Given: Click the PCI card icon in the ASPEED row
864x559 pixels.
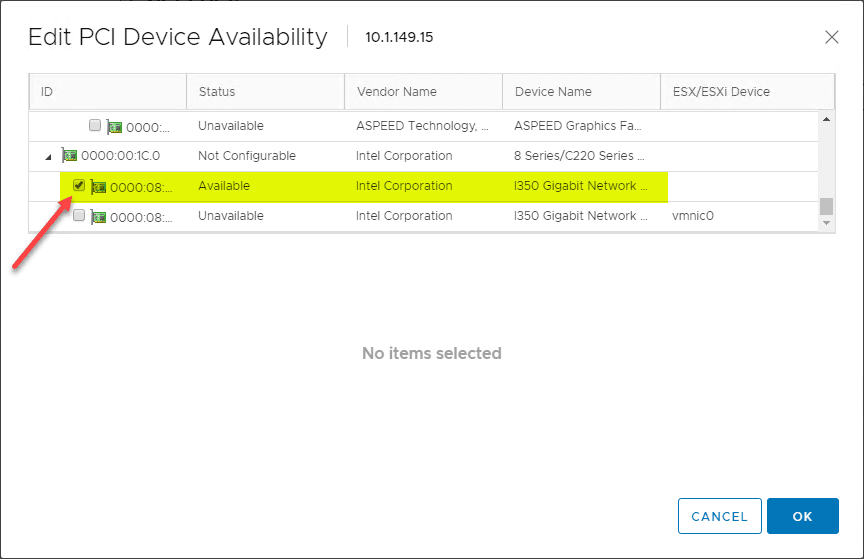Looking at the screenshot, I should point(115,127).
